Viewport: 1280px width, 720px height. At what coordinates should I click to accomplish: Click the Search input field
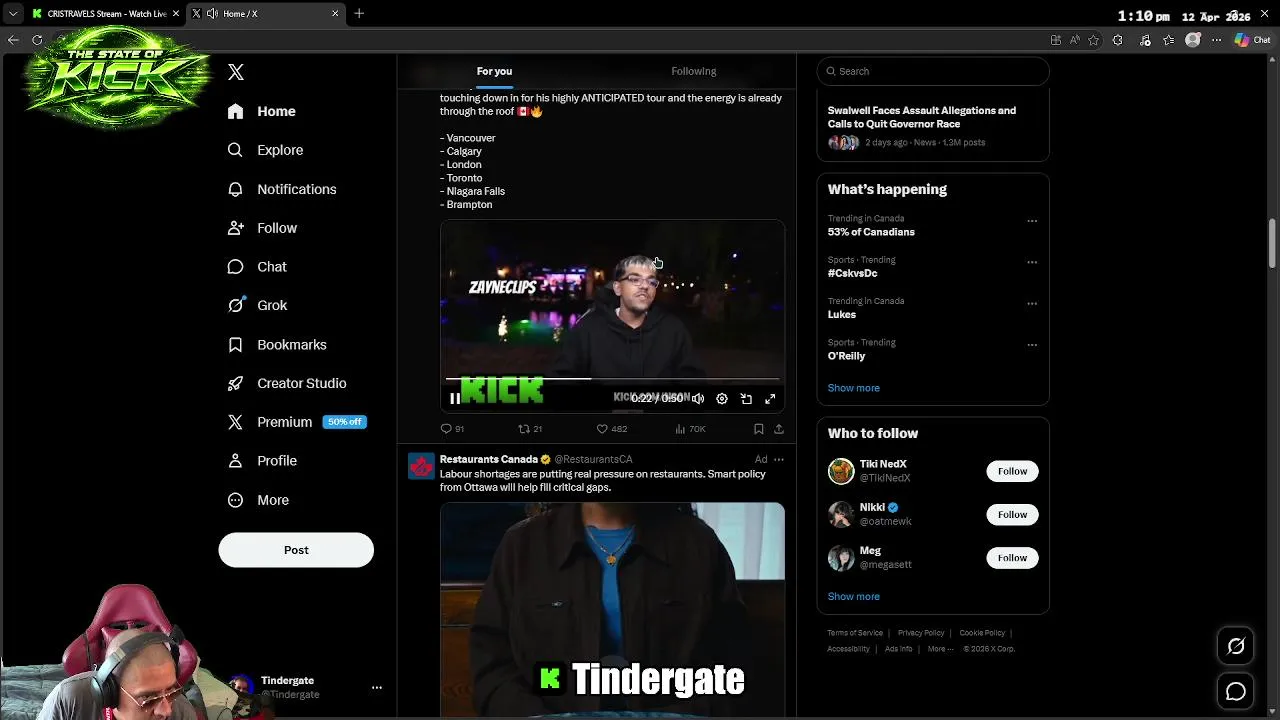933,71
